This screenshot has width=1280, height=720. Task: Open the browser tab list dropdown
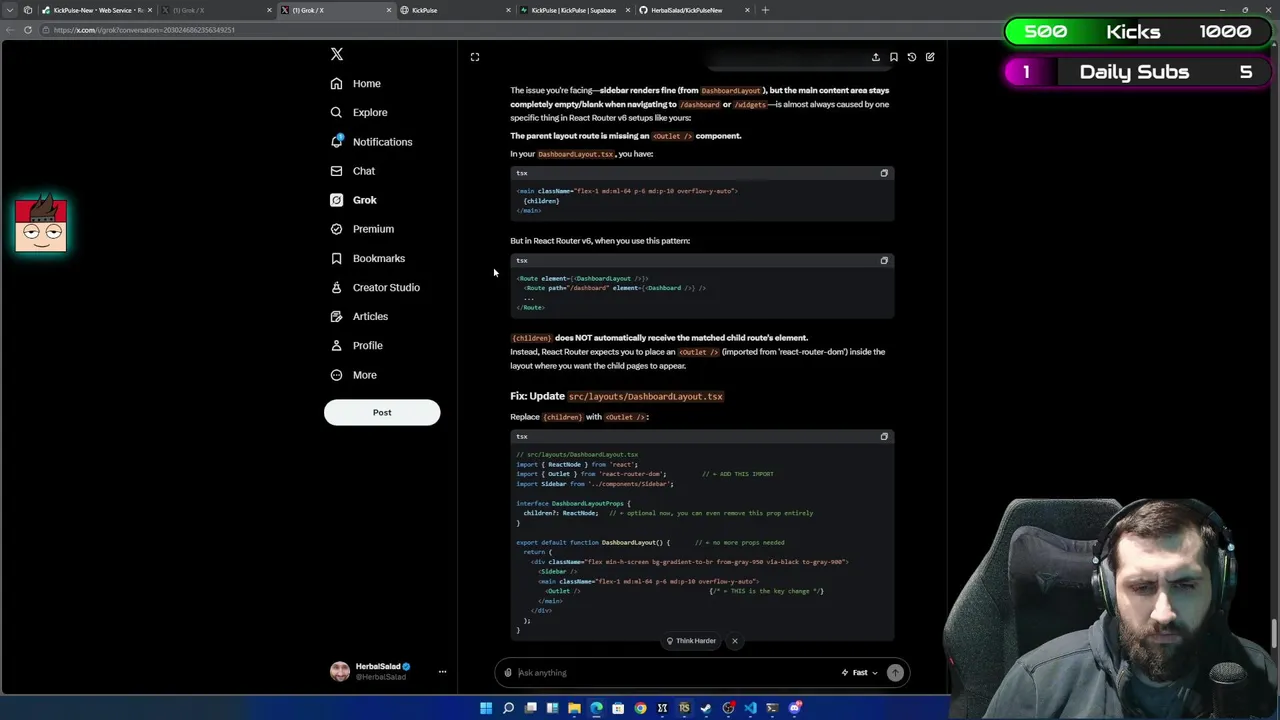tap(12, 10)
